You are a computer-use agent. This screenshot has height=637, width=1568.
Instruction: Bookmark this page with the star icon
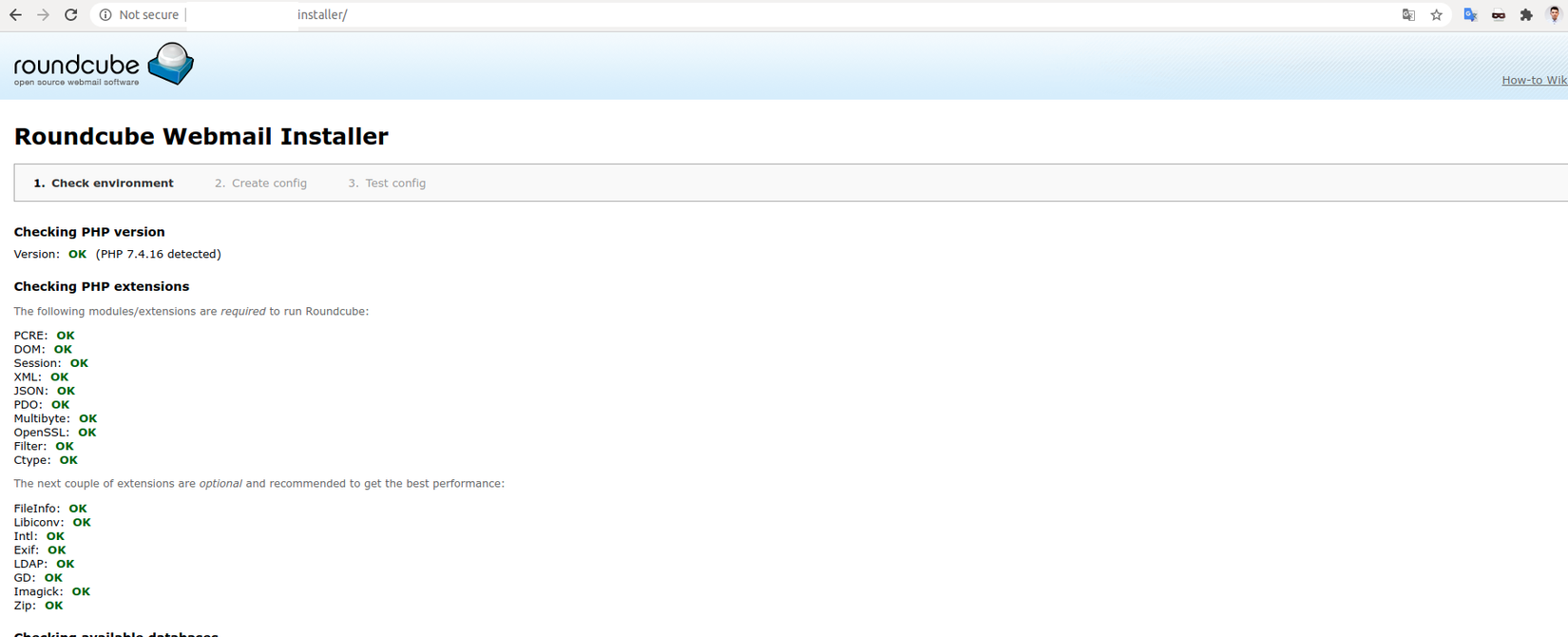pyautogui.click(x=1436, y=15)
